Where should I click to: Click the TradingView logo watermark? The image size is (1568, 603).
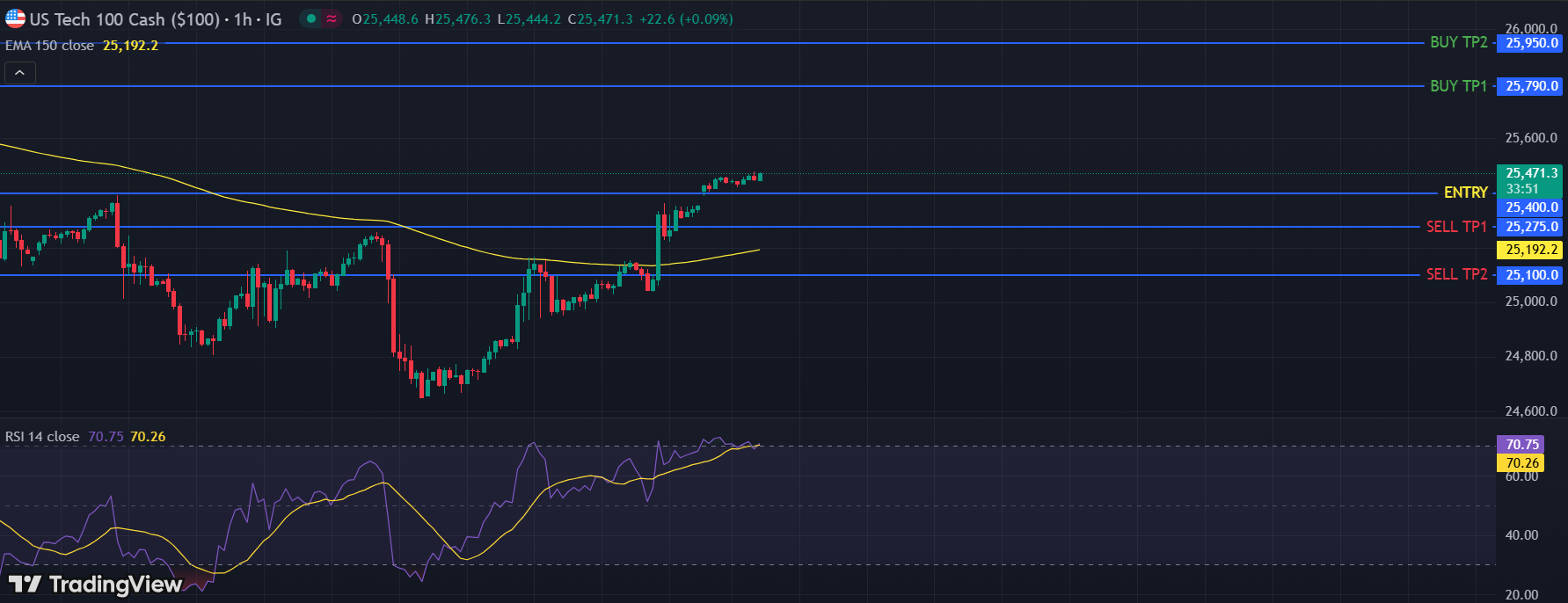(x=95, y=584)
